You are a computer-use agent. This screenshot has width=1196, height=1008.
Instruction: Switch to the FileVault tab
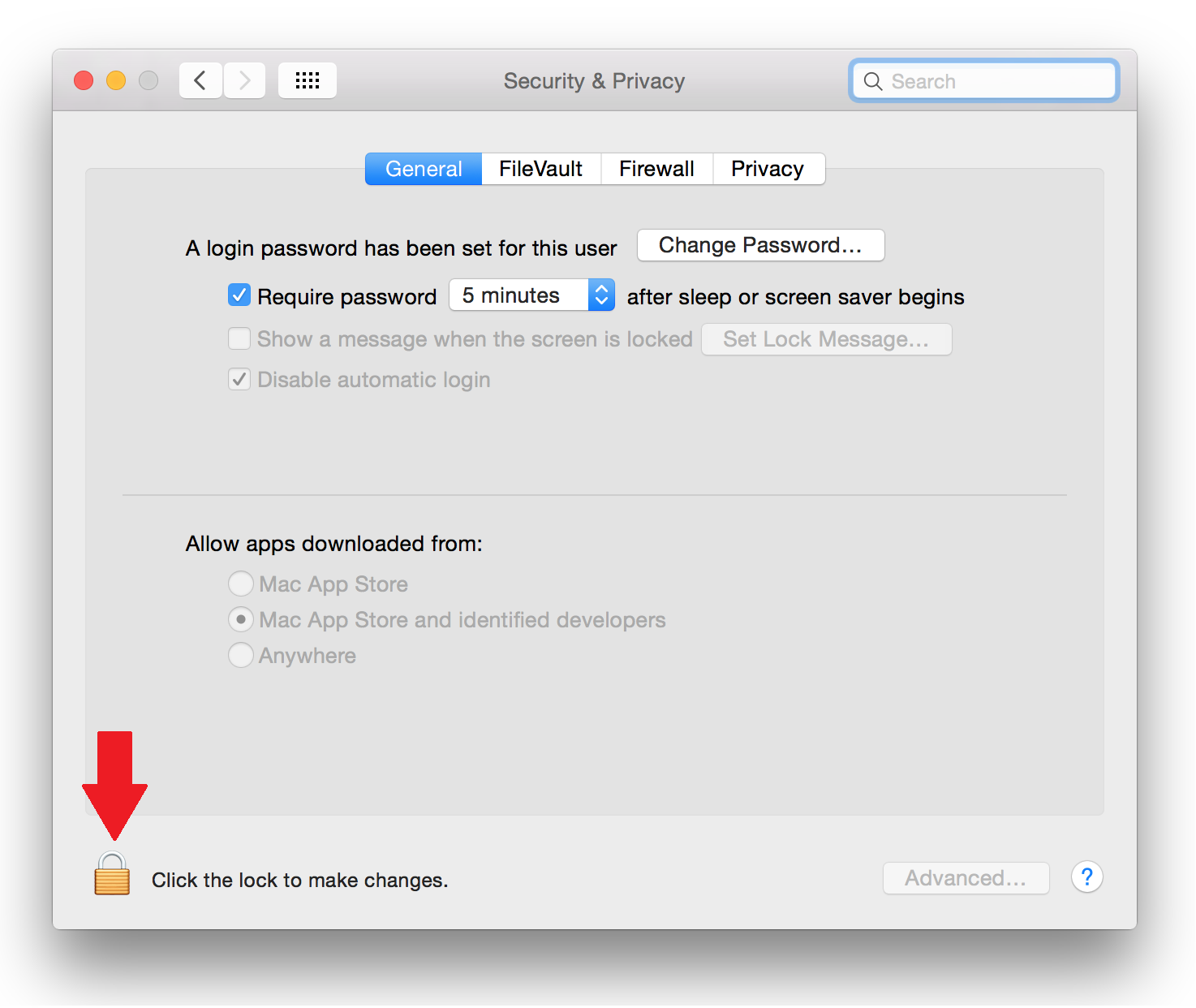[x=541, y=169]
